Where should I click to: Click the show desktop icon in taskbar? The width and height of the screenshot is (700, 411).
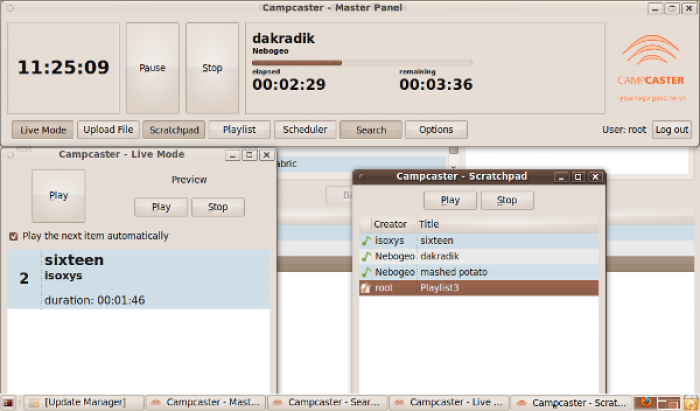(x=8, y=403)
